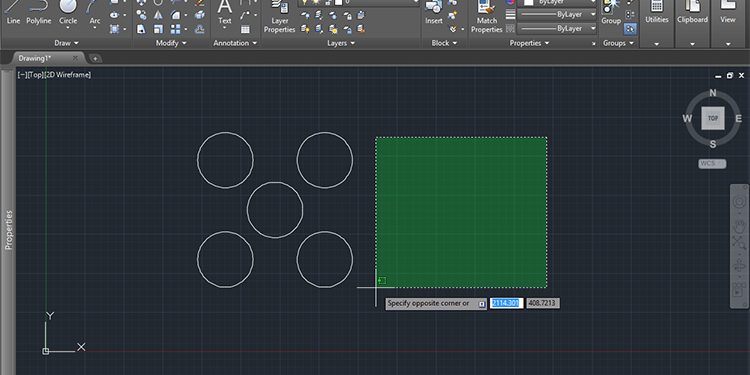
Task: Open the Layer Properties manager
Action: click(x=280, y=17)
